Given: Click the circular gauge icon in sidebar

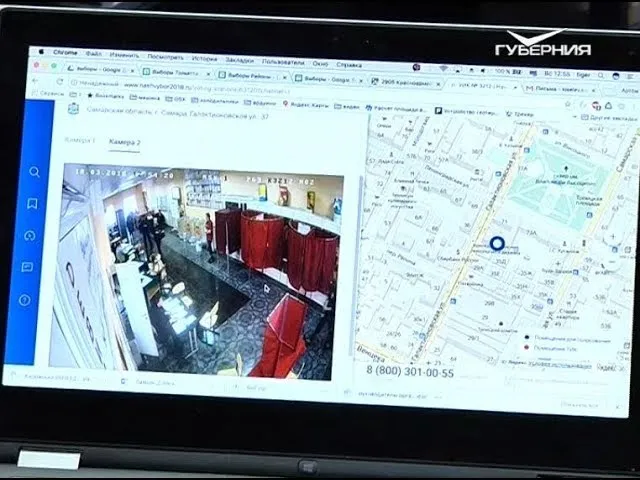Looking at the screenshot, I should click(30, 236).
